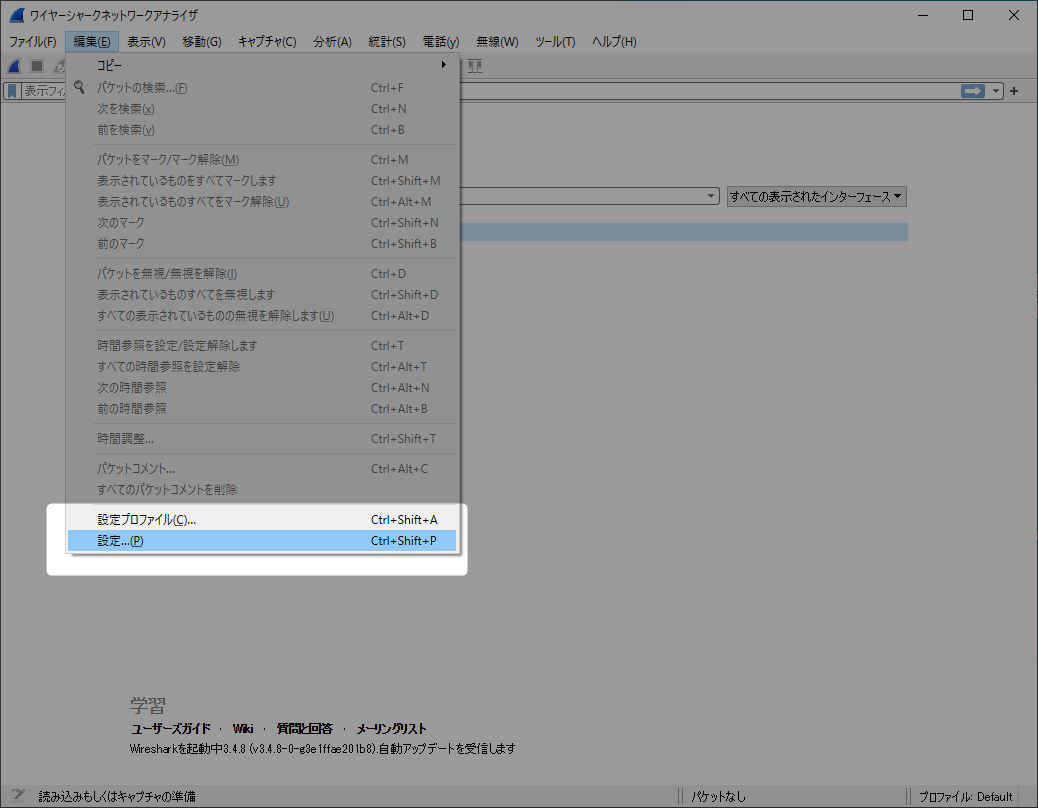Choose 次のマーク menu item

coord(261,223)
